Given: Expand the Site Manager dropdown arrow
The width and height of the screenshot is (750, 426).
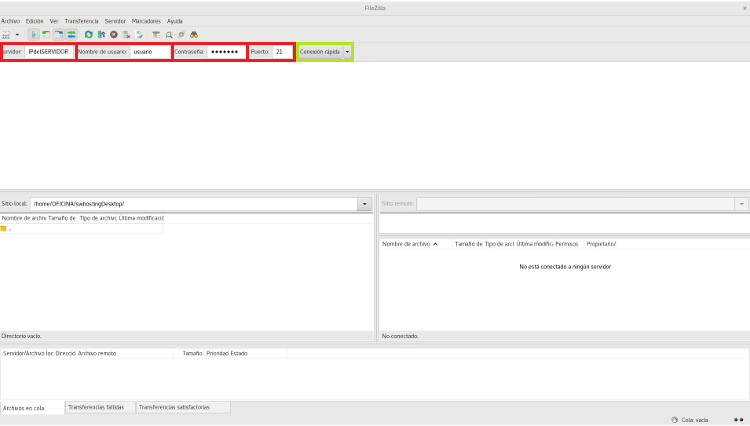Looking at the screenshot, I should [17, 34].
